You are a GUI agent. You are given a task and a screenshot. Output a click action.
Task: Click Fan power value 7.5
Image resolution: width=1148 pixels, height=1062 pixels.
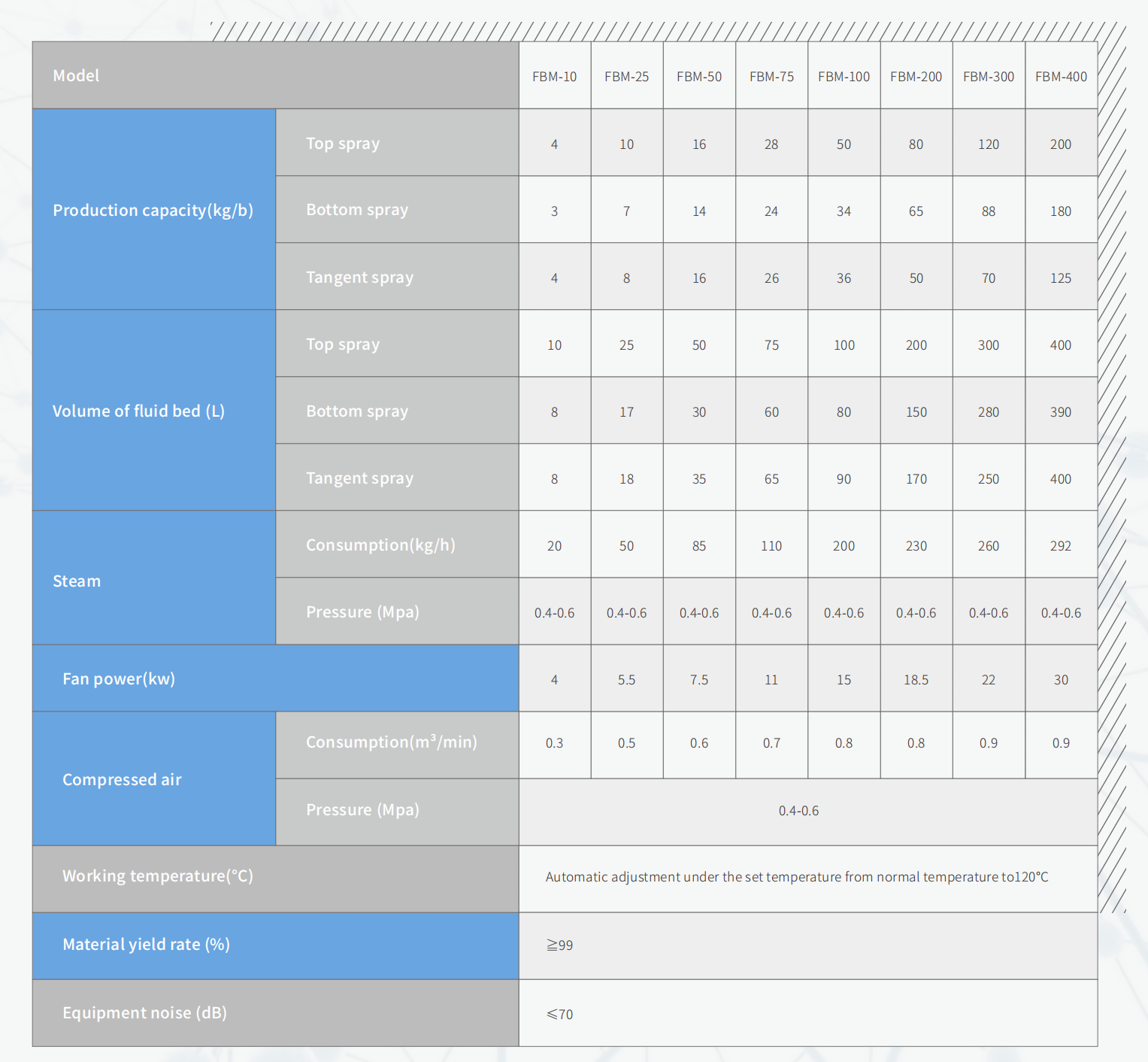[699, 679]
